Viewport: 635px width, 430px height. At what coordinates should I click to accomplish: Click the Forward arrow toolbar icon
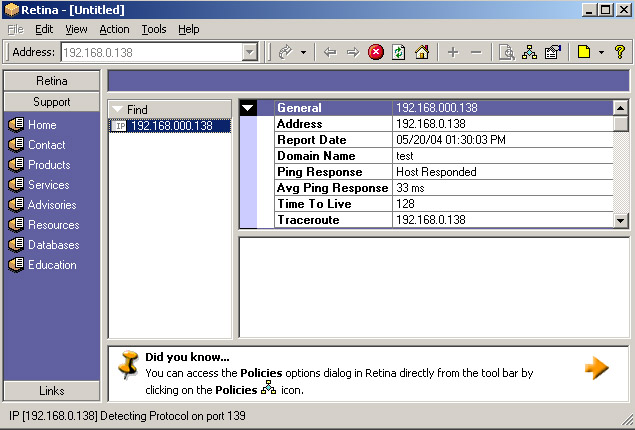pos(353,52)
